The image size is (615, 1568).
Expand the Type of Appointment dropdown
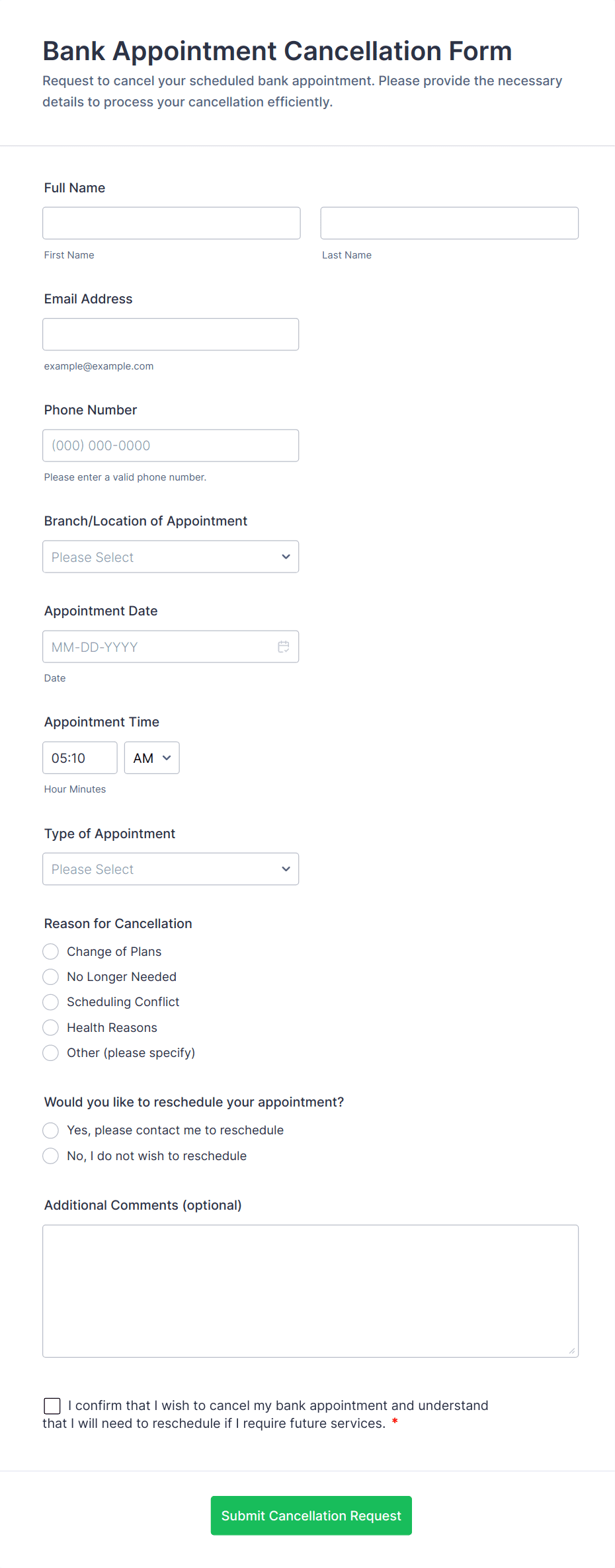[x=171, y=869]
